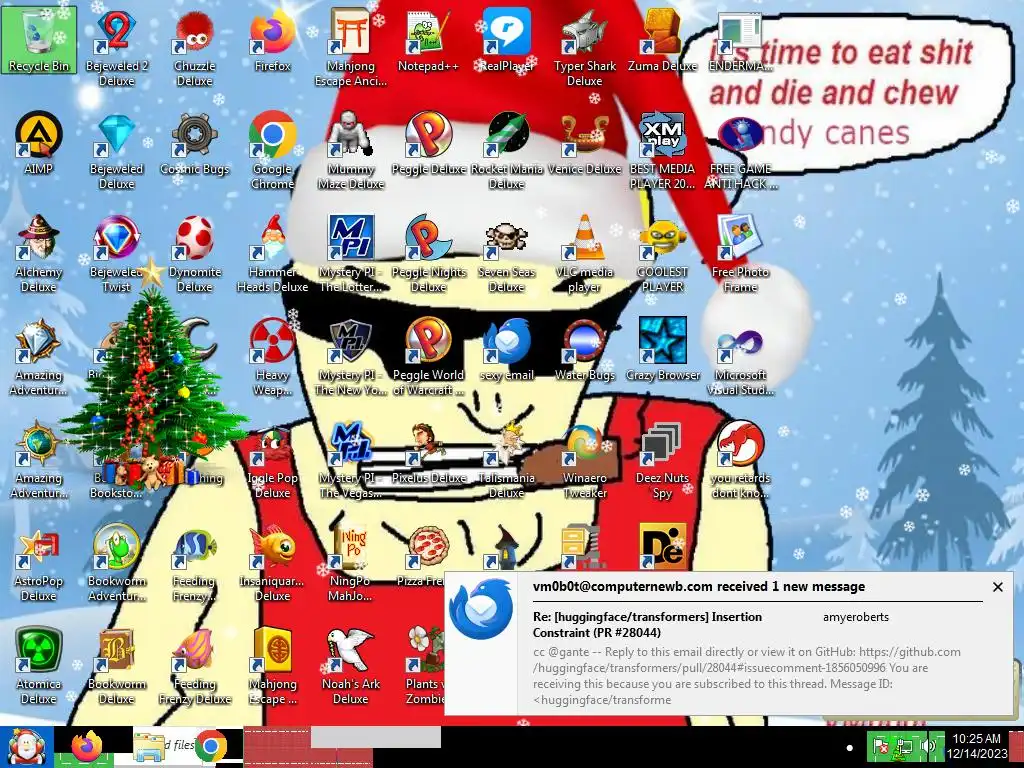This screenshot has width=1024, height=768.
Task: Open FREE GAME ANTI HACK shortcut
Action: pyautogui.click(x=740, y=152)
